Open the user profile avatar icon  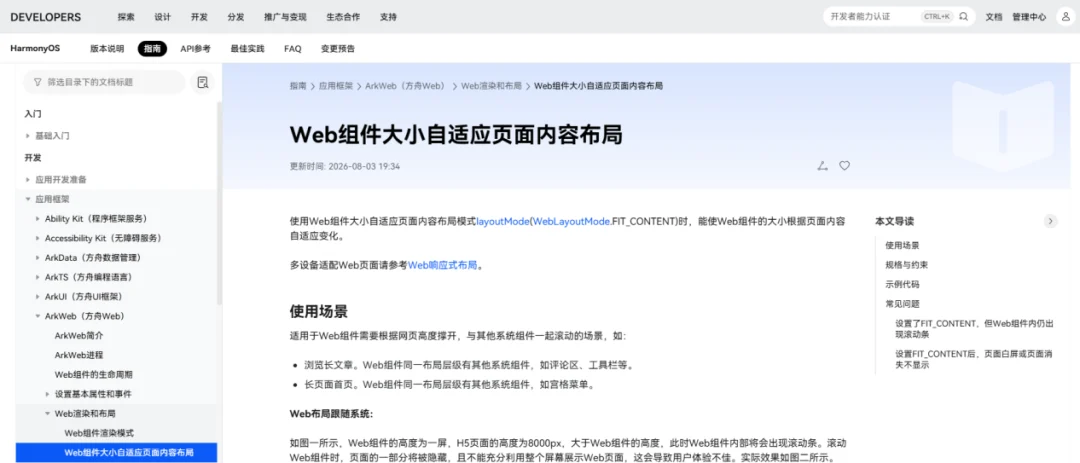pos(1065,17)
